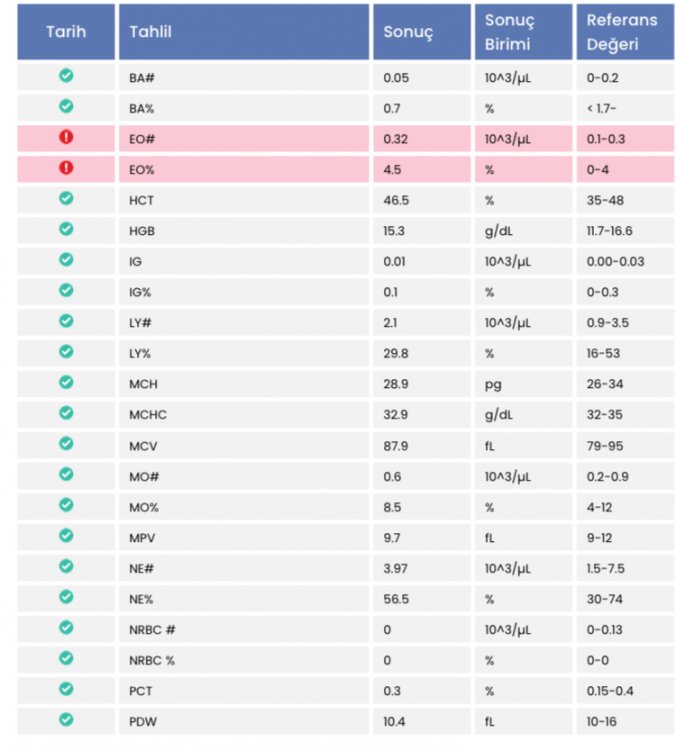Click the pink EO% result 4.5
Viewport: 676px width, 750px height.
pyautogui.click(x=392, y=170)
